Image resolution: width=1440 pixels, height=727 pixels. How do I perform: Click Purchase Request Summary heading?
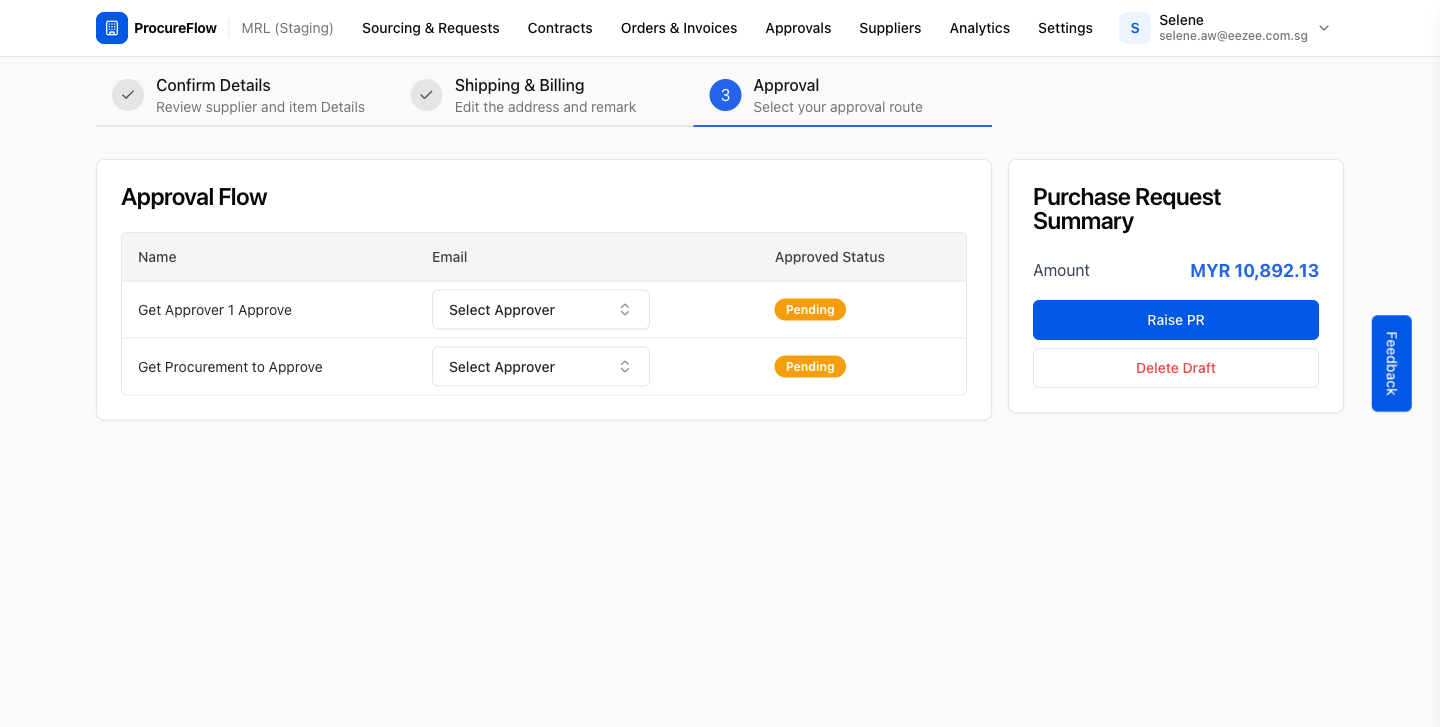click(1127, 209)
